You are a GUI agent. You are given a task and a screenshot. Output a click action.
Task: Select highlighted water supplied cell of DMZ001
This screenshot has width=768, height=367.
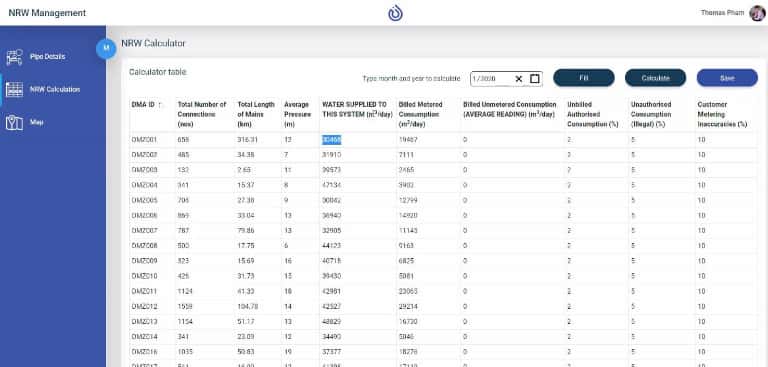pyautogui.click(x=332, y=140)
